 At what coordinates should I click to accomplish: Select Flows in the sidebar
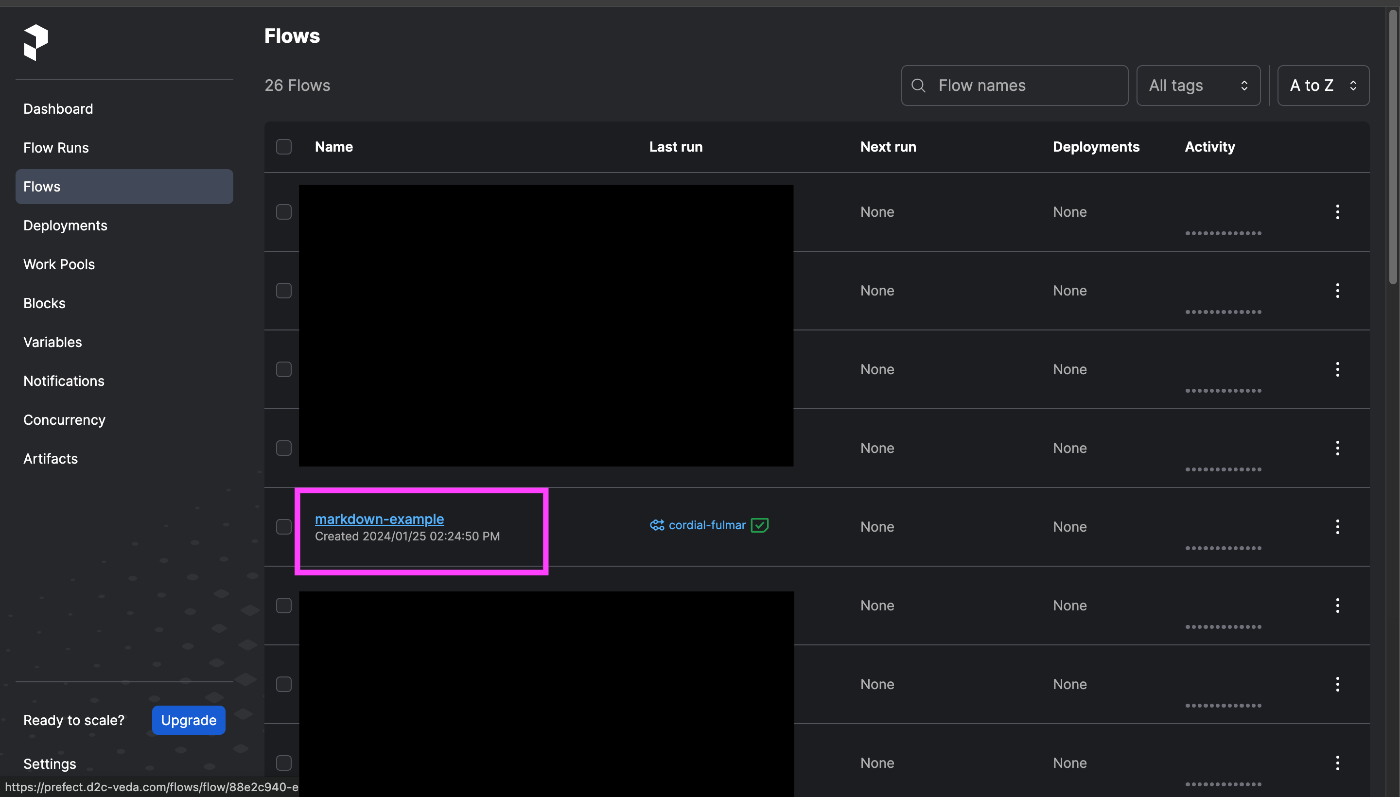[x=124, y=187]
